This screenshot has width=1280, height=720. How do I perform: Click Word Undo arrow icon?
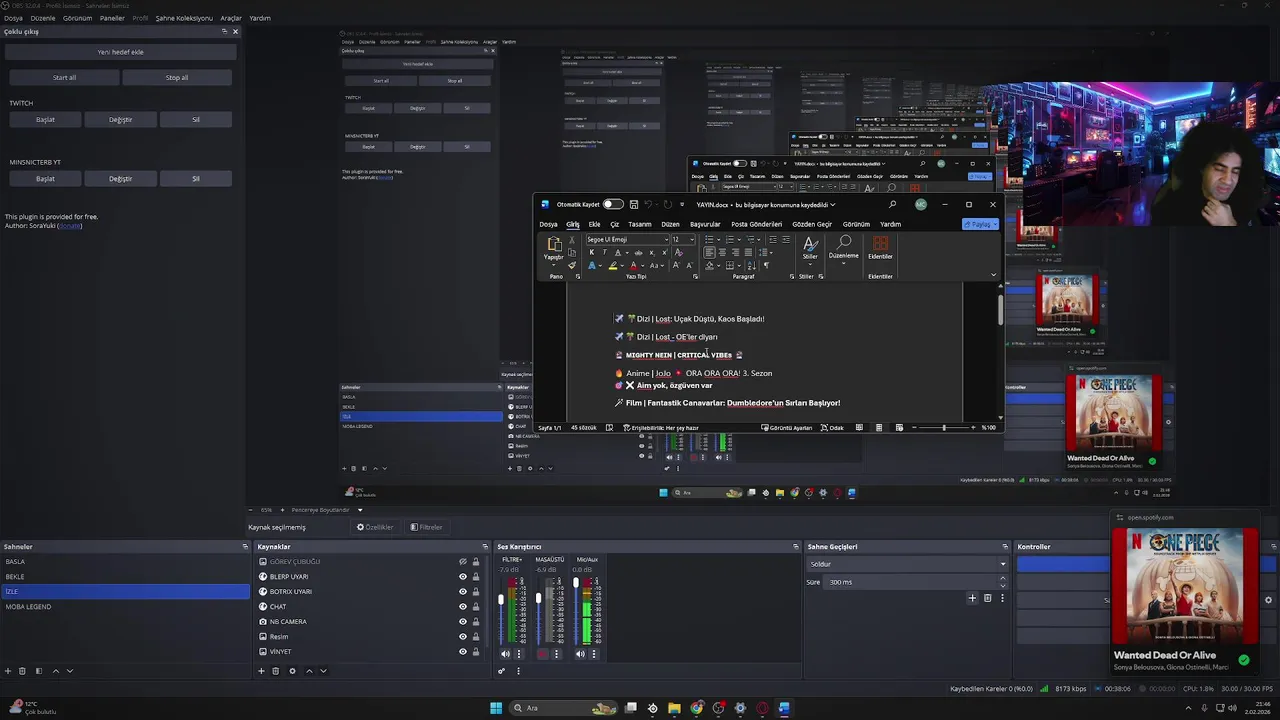(x=648, y=204)
